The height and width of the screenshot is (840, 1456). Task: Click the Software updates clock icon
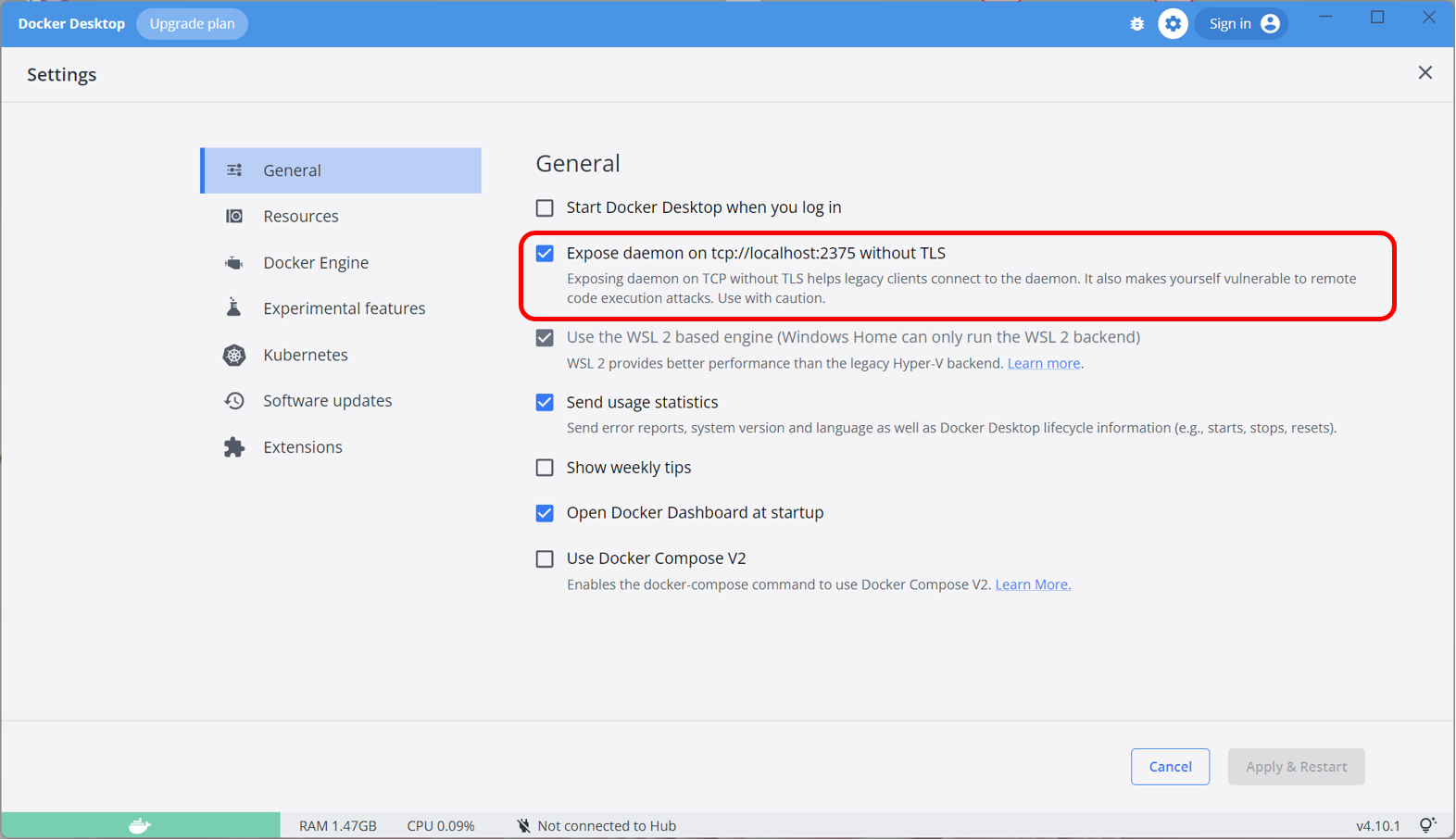234,401
